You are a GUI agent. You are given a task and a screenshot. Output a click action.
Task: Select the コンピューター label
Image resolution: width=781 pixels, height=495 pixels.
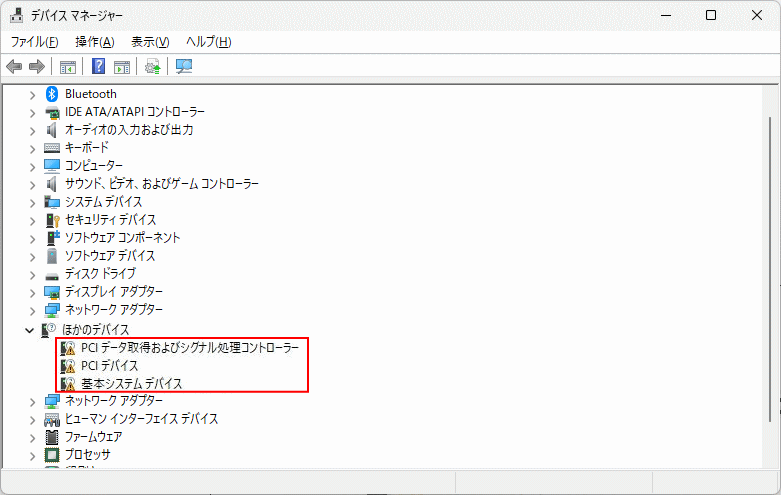[x=94, y=166]
